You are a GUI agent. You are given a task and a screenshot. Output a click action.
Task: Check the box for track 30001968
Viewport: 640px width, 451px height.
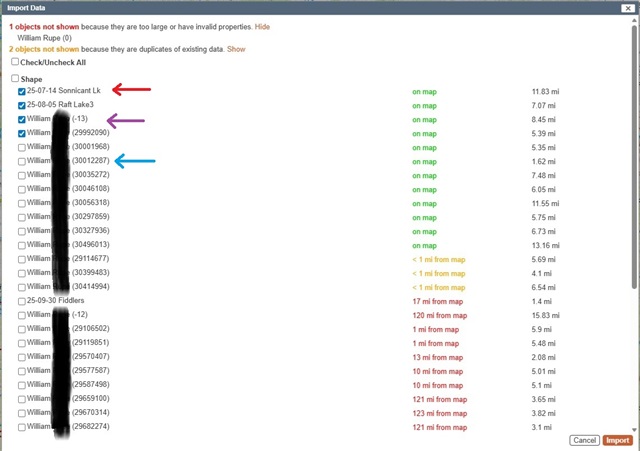pyautogui.click(x=22, y=147)
